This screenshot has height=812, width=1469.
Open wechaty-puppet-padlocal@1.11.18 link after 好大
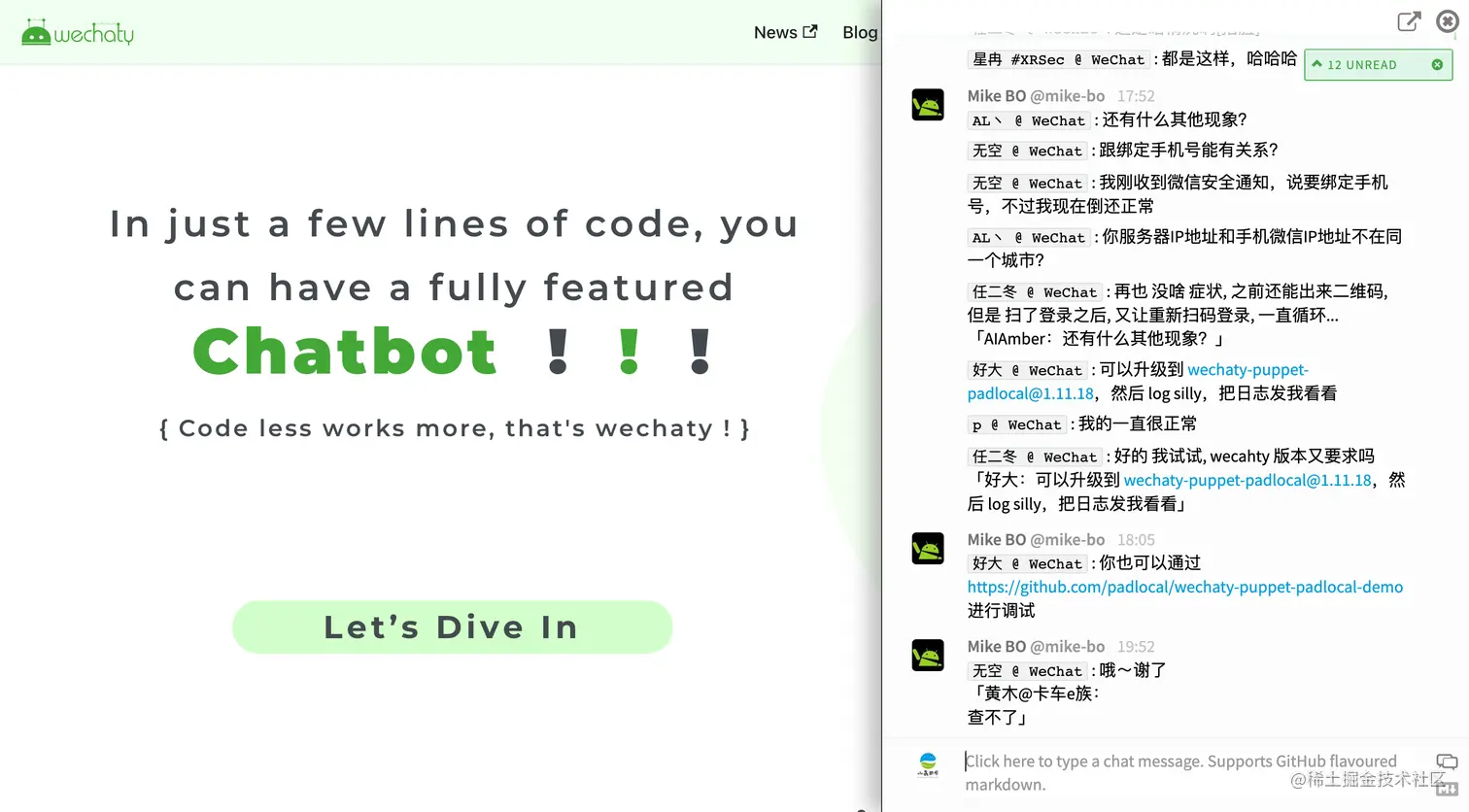click(x=1139, y=382)
